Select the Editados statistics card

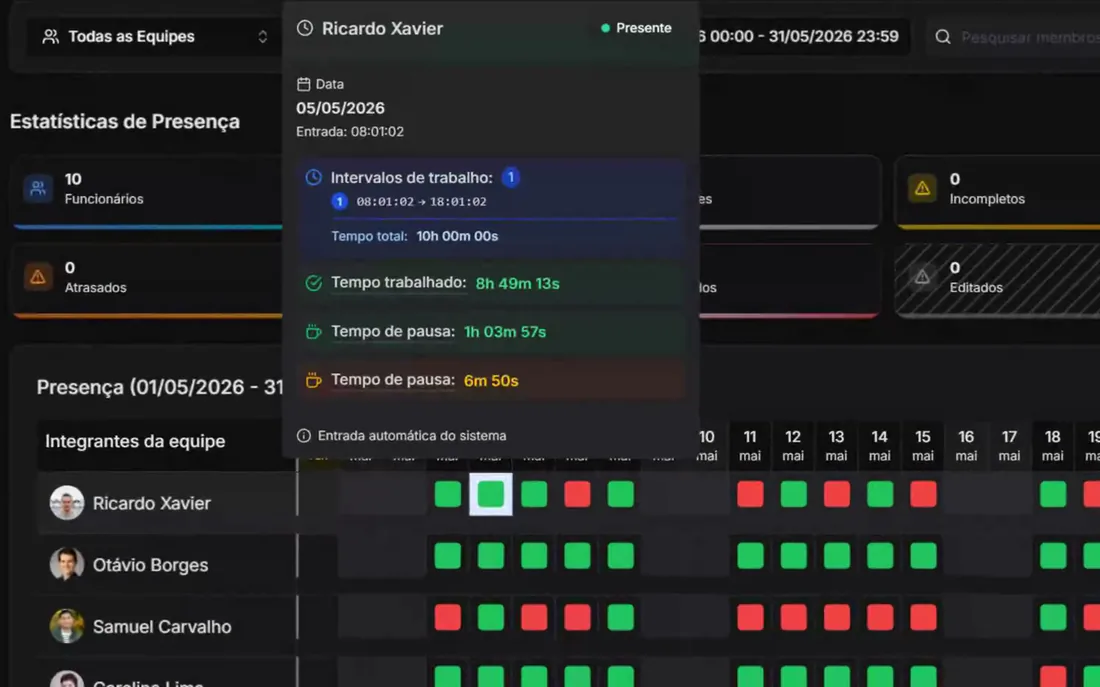click(x=998, y=280)
